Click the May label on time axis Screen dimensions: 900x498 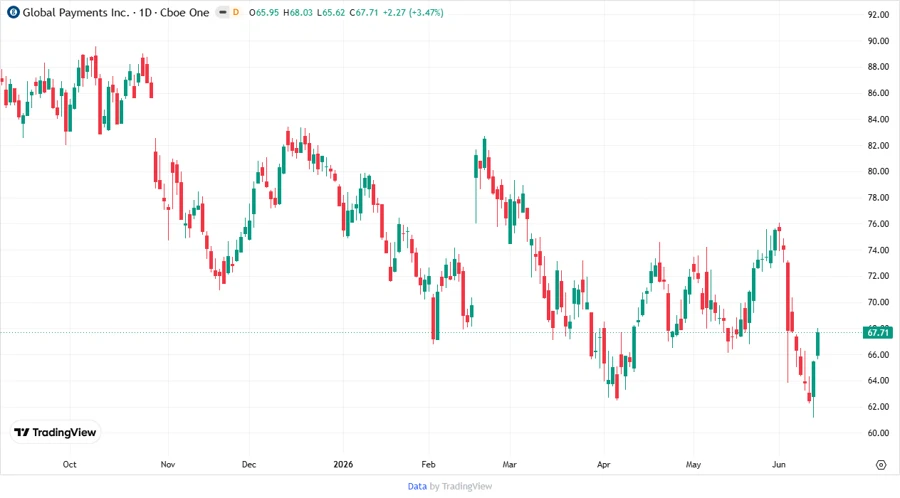693,465
